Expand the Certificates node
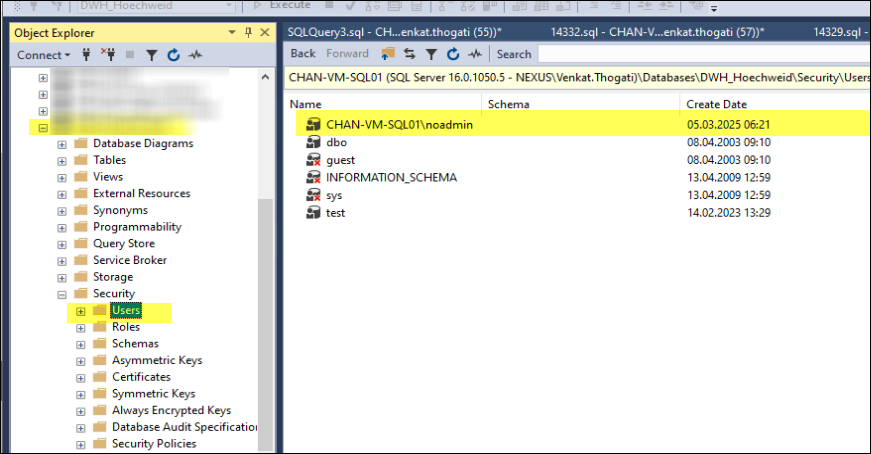 [81, 378]
